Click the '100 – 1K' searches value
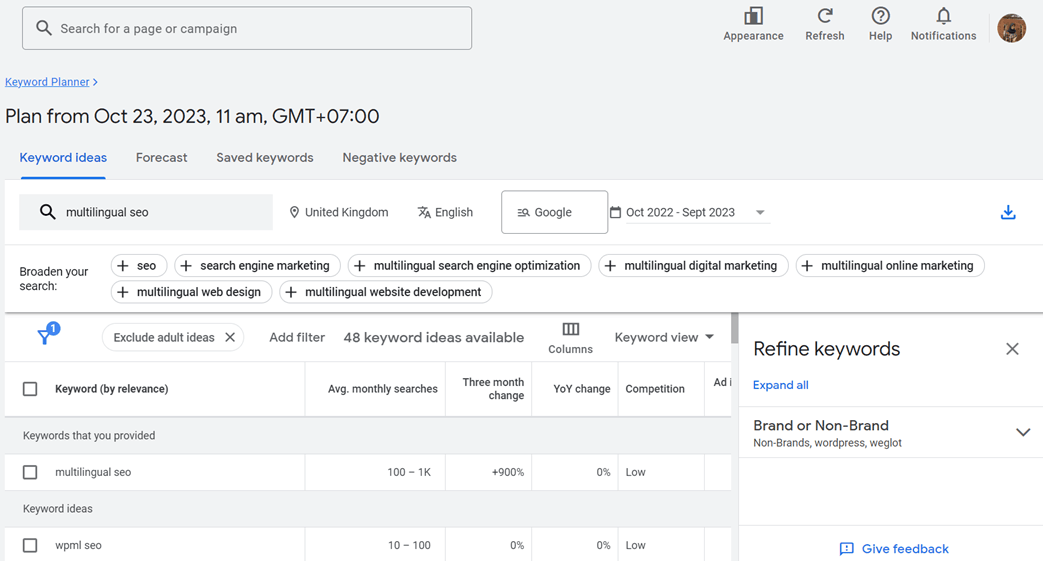This screenshot has width=1043, height=561. point(409,472)
